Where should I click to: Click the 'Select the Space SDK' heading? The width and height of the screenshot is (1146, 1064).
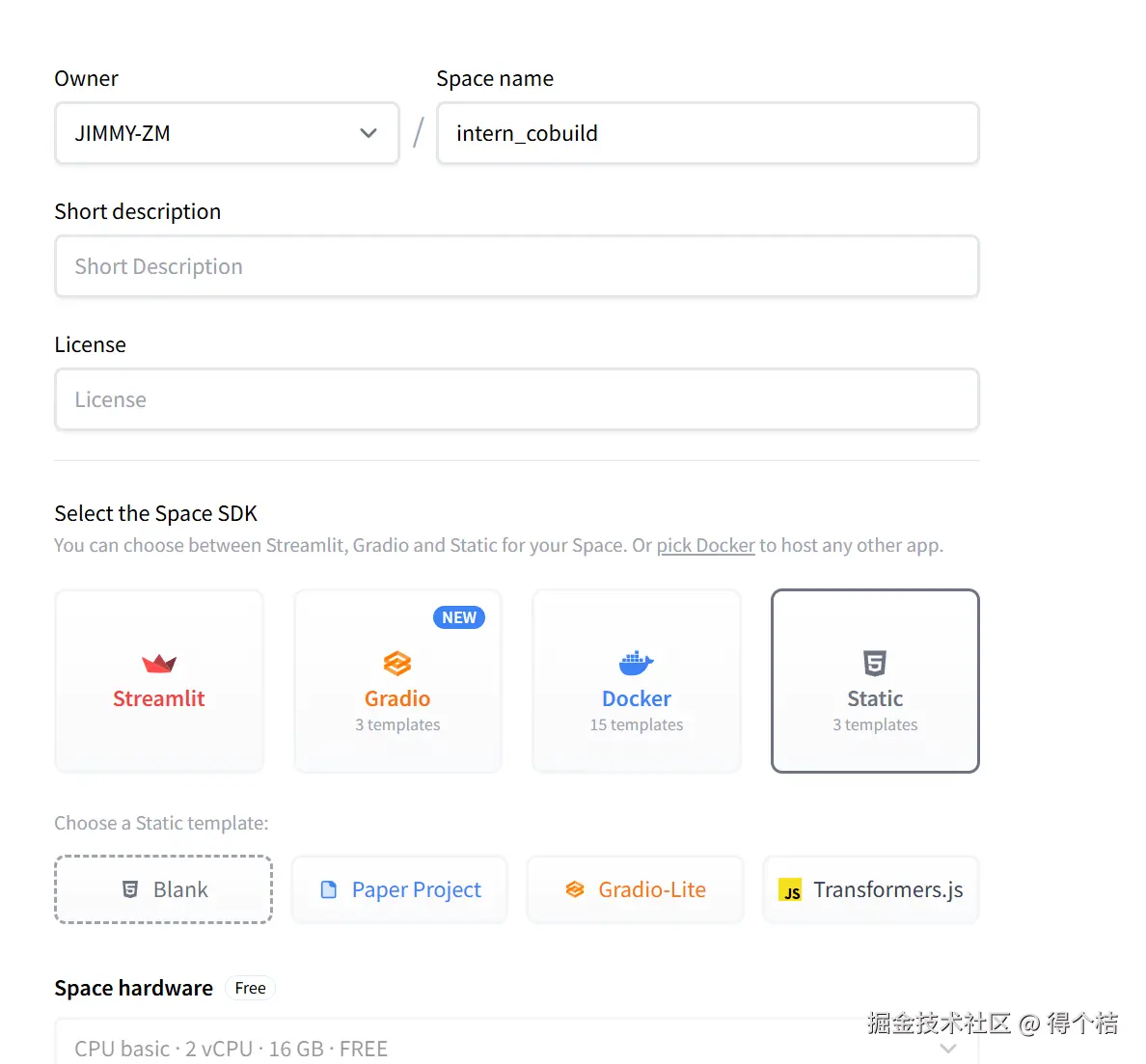click(155, 513)
